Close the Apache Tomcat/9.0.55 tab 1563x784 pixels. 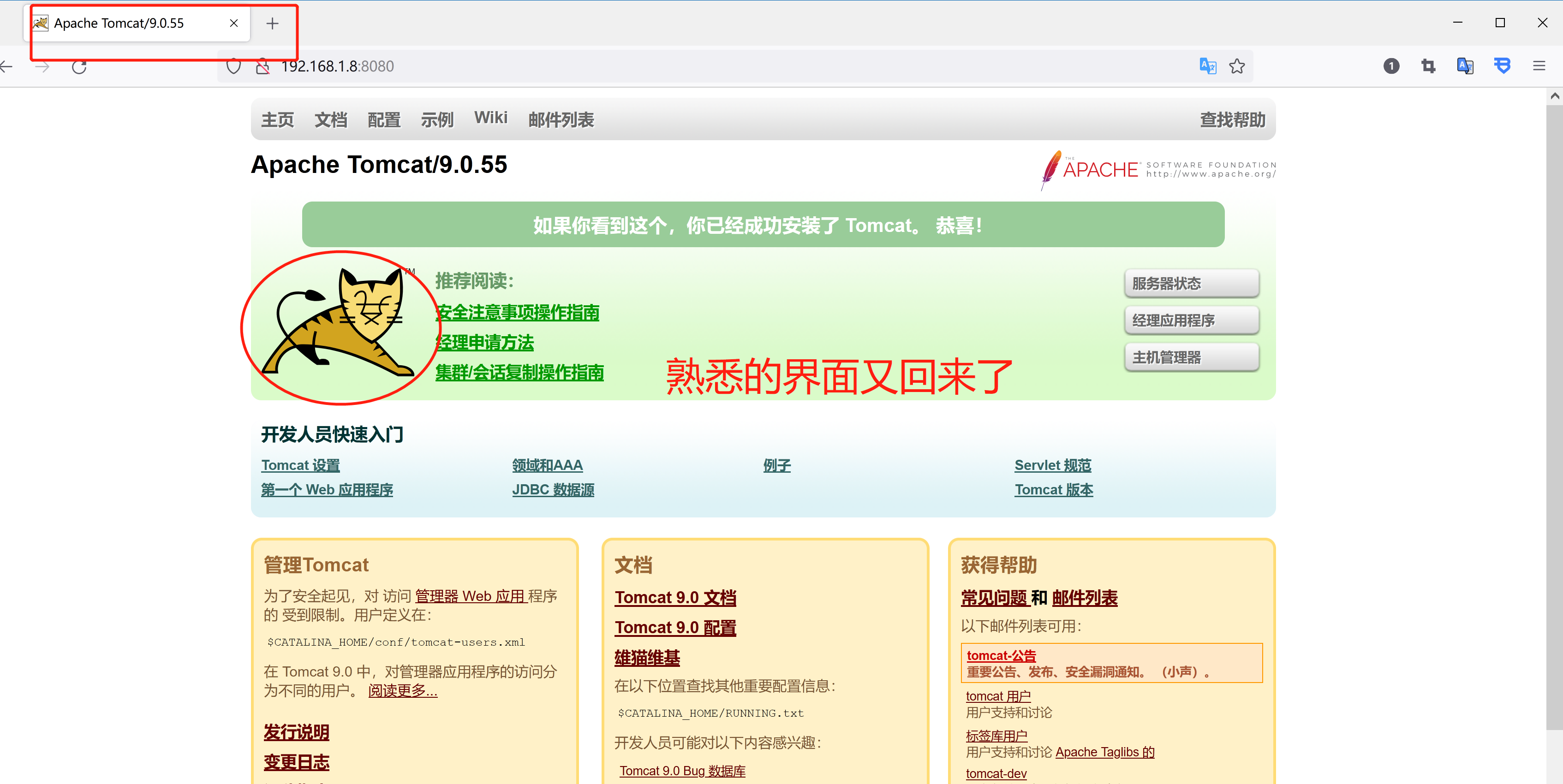(233, 23)
